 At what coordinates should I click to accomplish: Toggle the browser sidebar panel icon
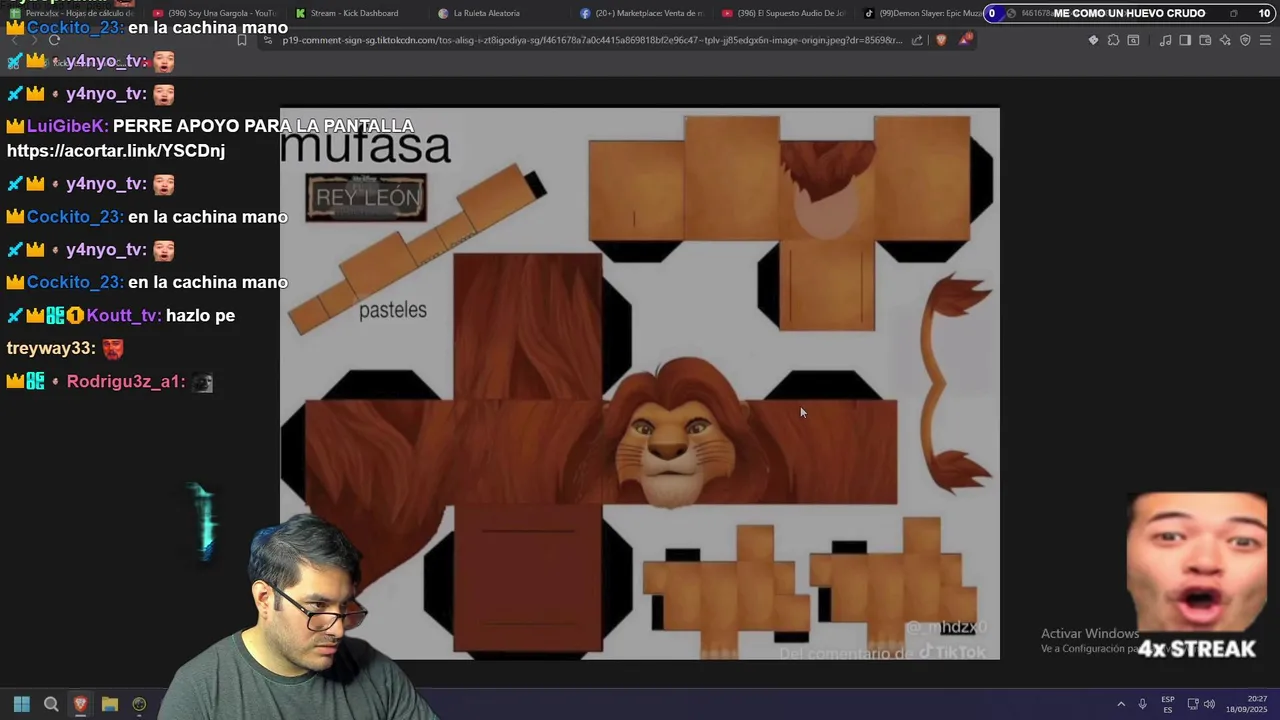click(1185, 40)
